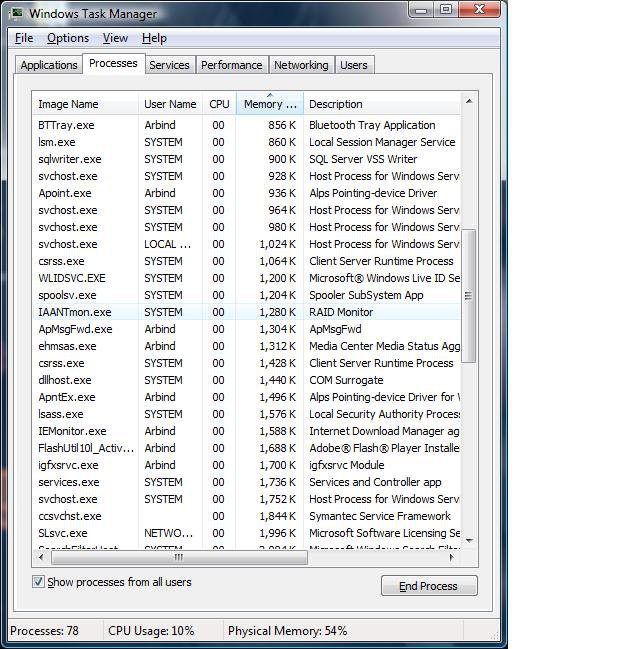Select the IEMonitor.exe process
Image resolution: width=640 pixels, height=649 pixels.
[x=246, y=431]
